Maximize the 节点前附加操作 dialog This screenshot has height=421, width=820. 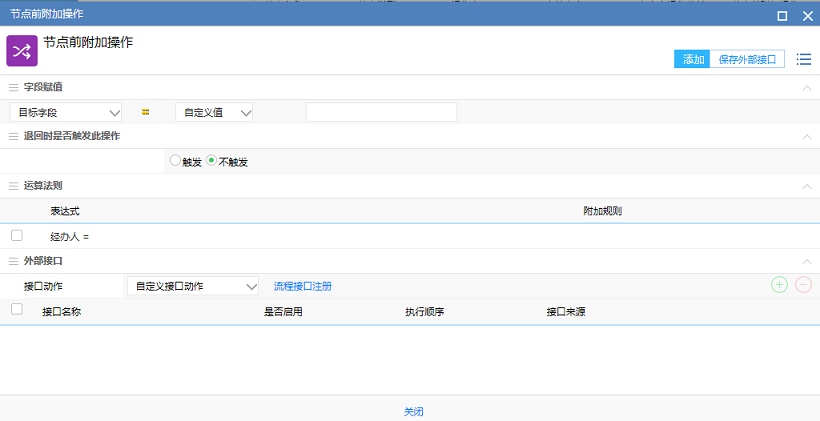pos(782,16)
